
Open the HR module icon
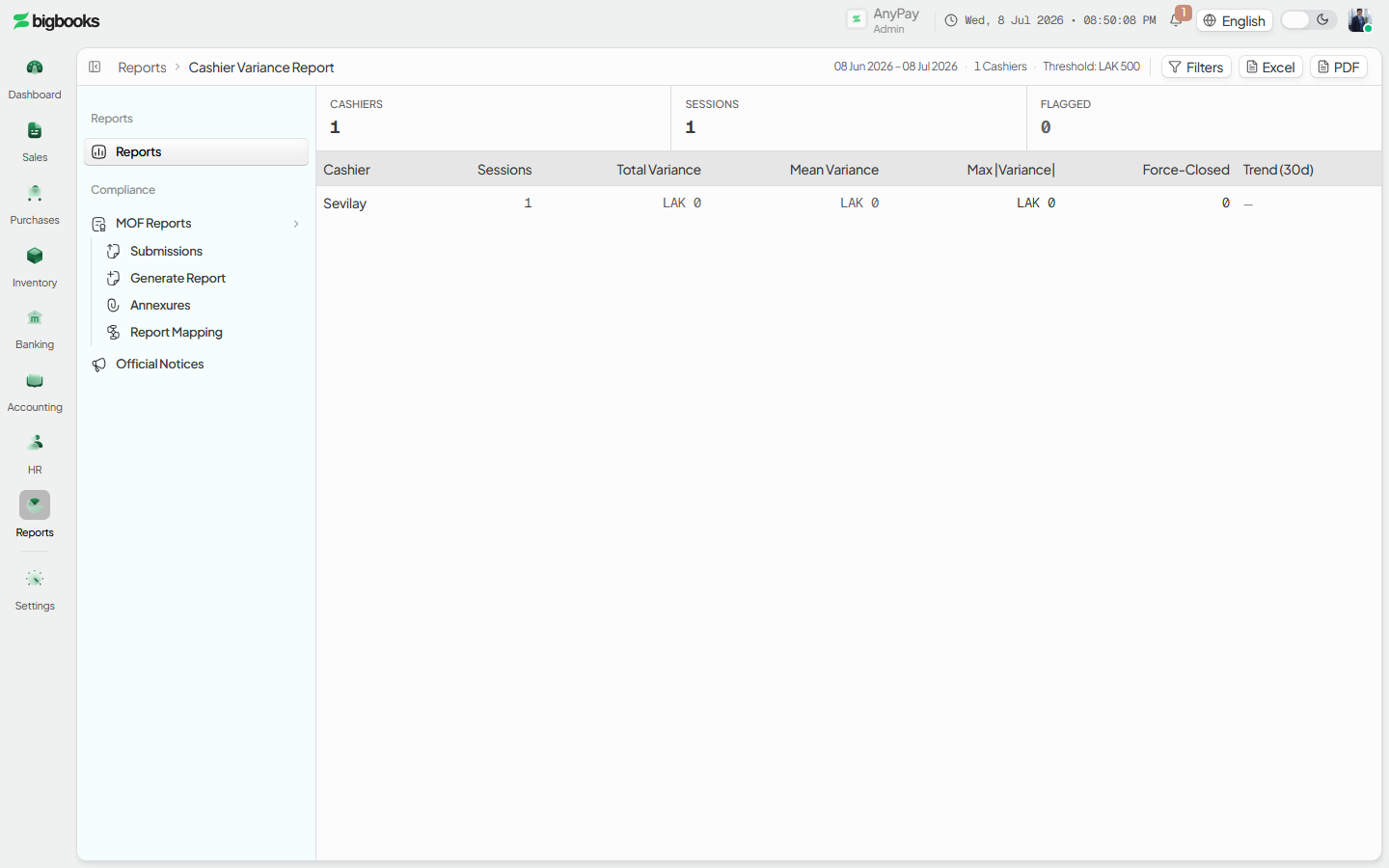[x=35, y=443]
